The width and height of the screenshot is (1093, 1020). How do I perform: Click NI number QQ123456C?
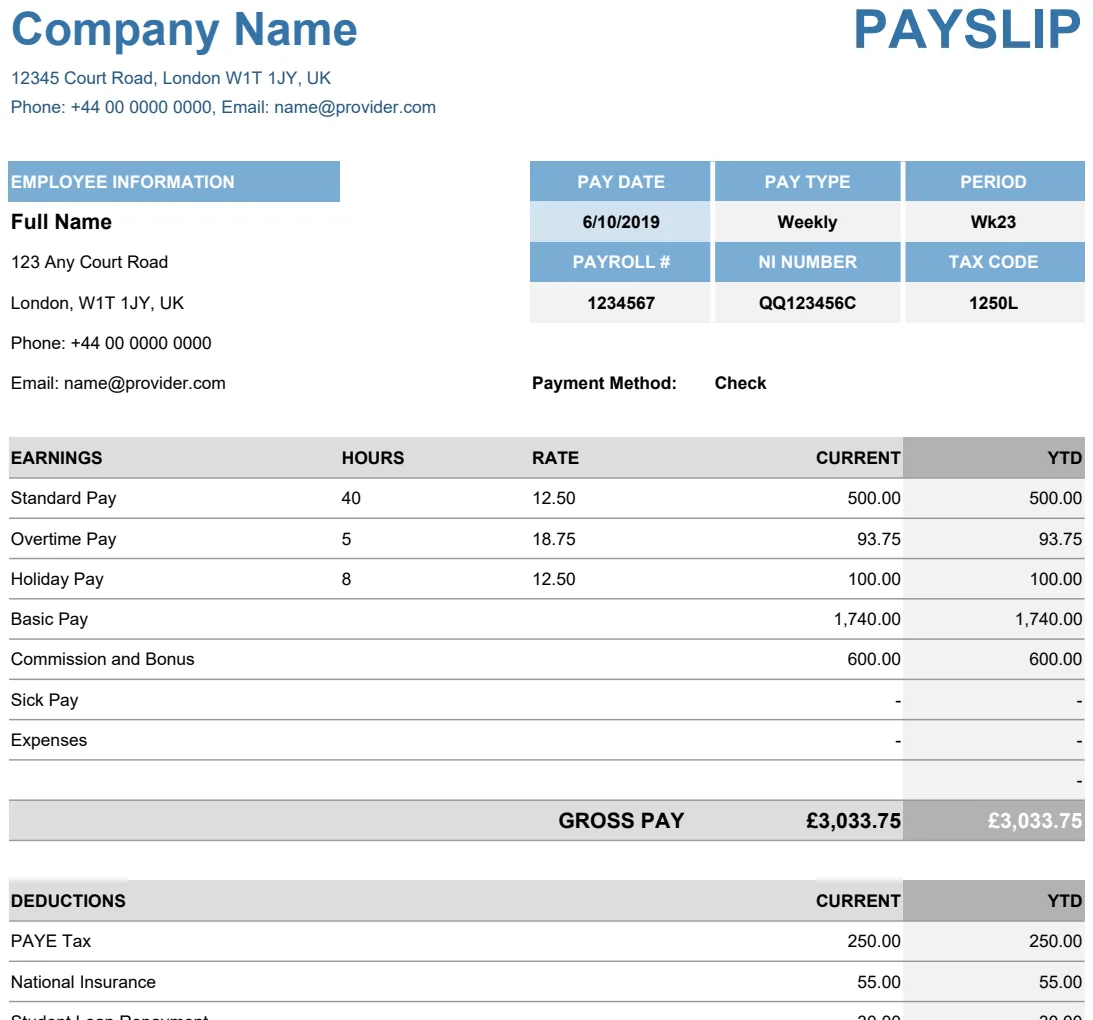[x=807, y=303]
